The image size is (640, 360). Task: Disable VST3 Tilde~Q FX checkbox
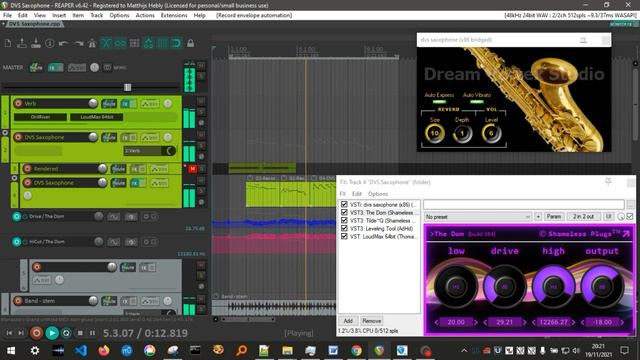point(344,220)
